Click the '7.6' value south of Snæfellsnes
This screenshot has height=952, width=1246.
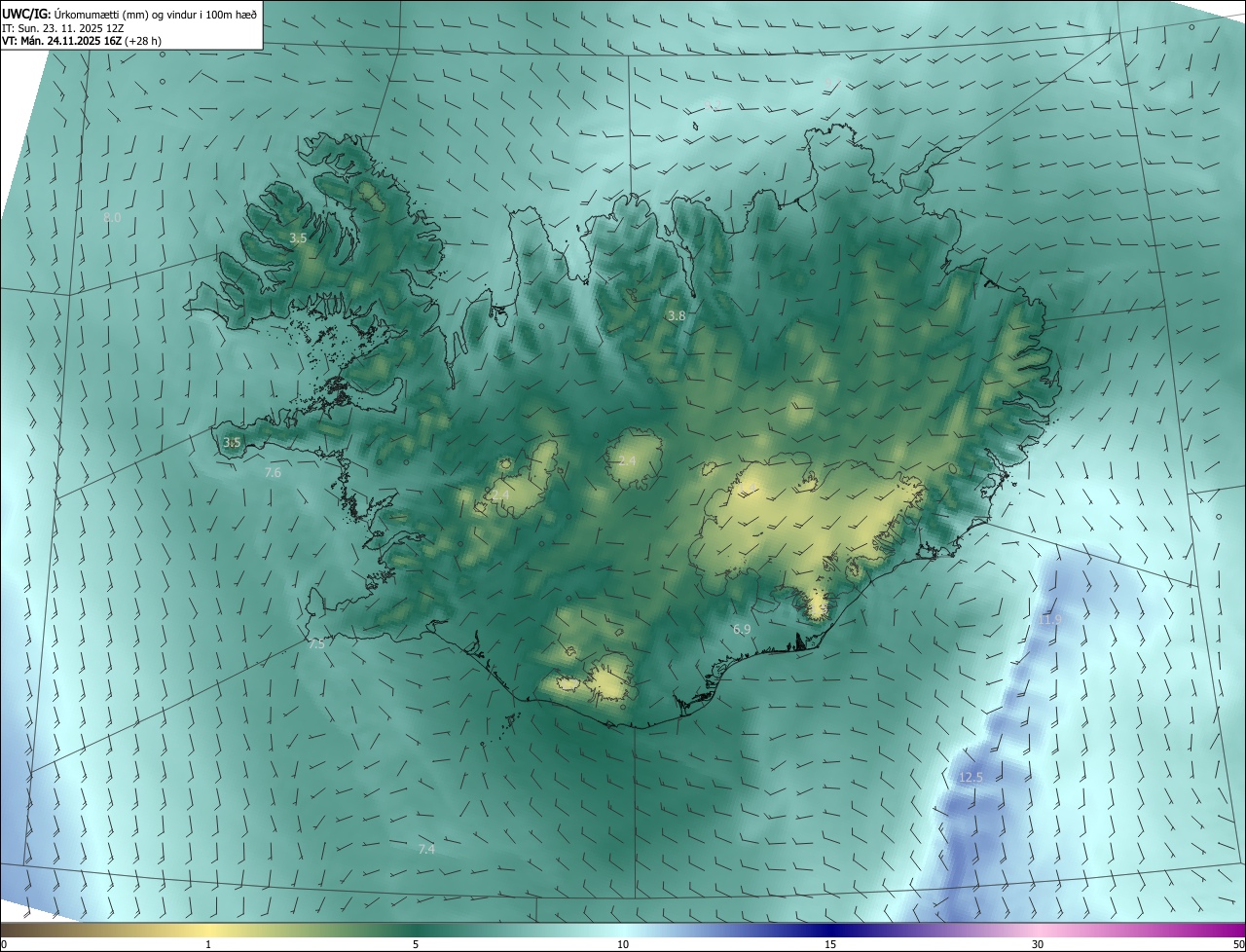coord(273,472)
